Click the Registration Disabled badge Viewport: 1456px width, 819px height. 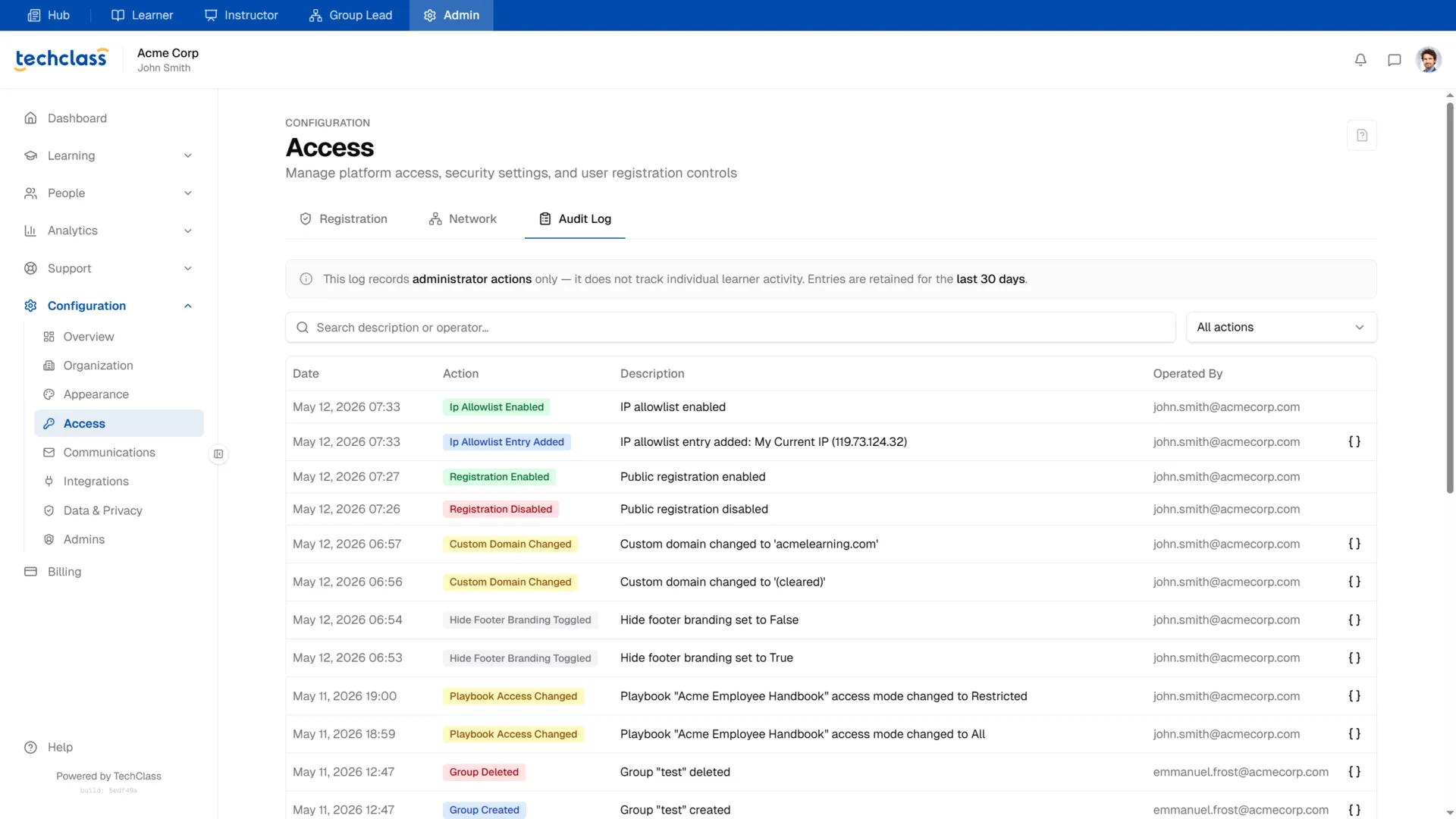tap(500, 510)
